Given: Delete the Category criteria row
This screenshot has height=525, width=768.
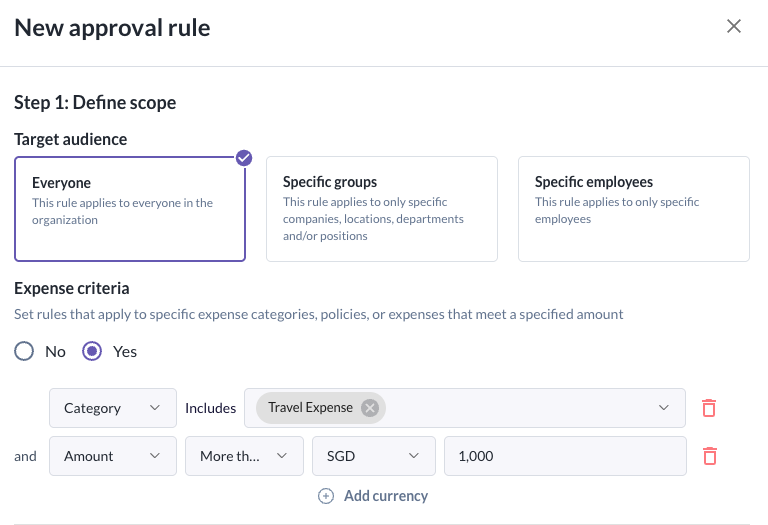Looking at the screenshot, I should [x=709, y=408].
